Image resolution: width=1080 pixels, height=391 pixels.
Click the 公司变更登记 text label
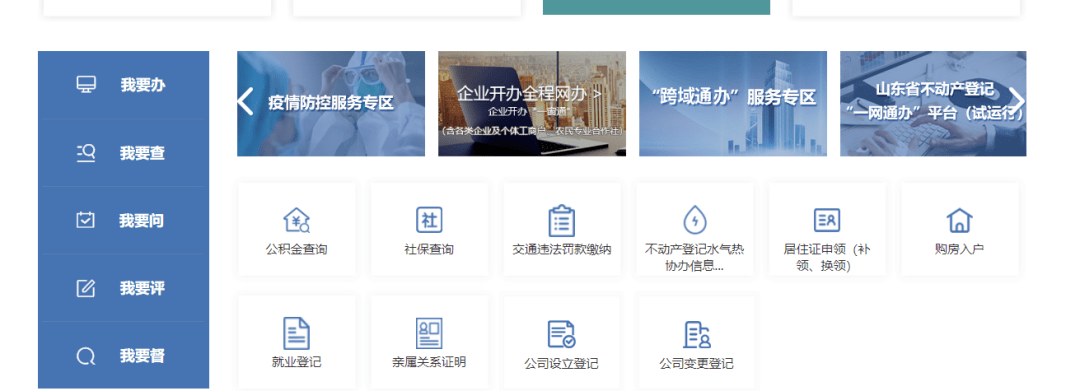[696, 363]
